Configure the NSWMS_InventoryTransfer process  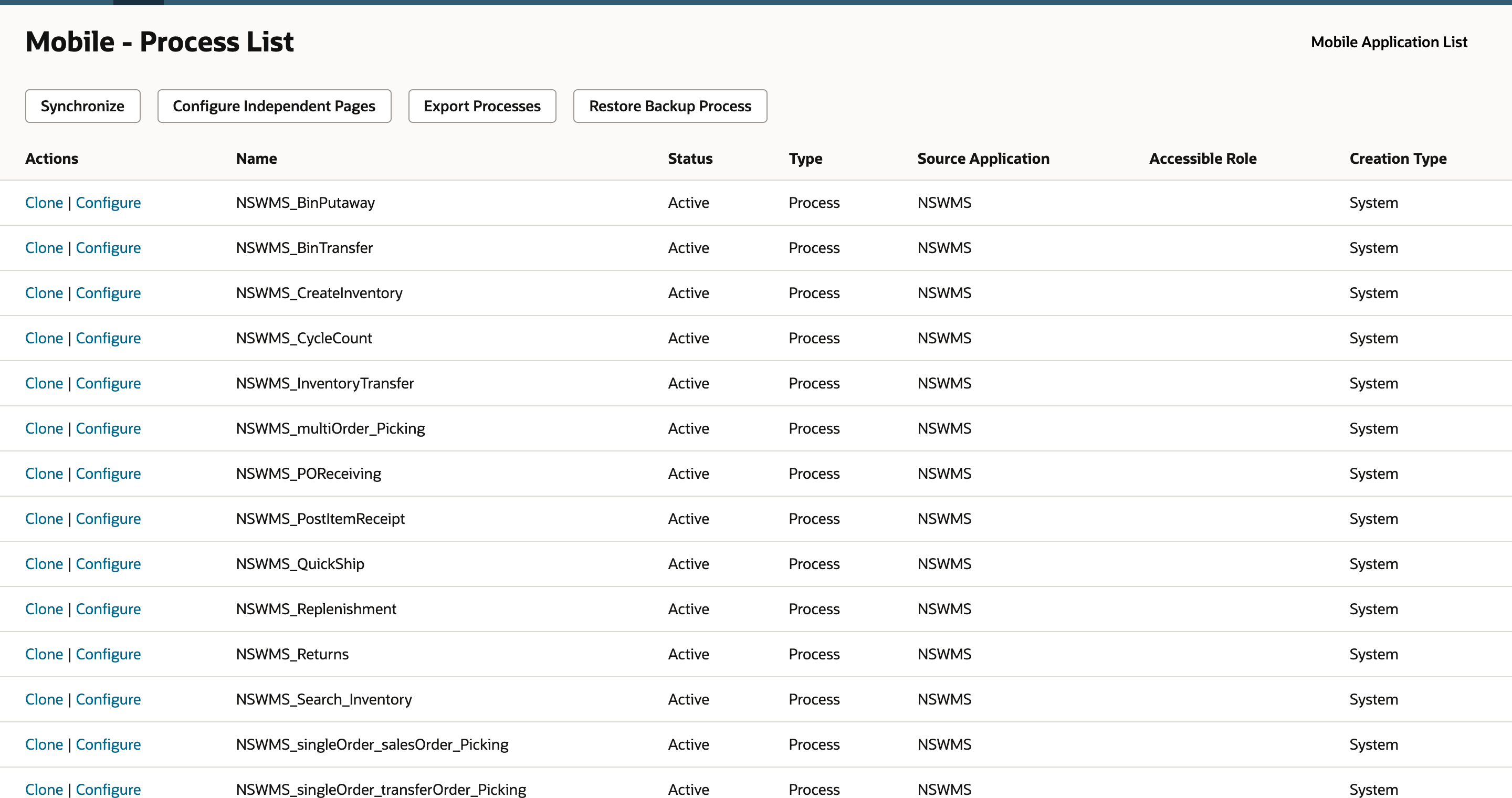pos(108,383)
